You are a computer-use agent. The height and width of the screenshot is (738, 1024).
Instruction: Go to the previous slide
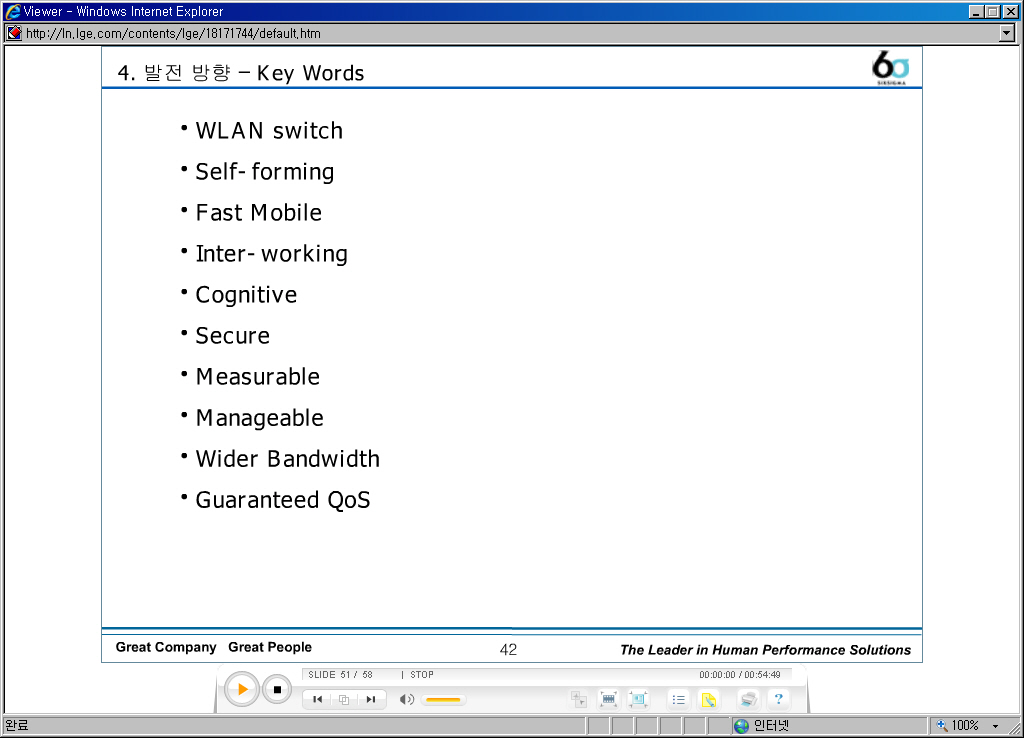(317, 700)
